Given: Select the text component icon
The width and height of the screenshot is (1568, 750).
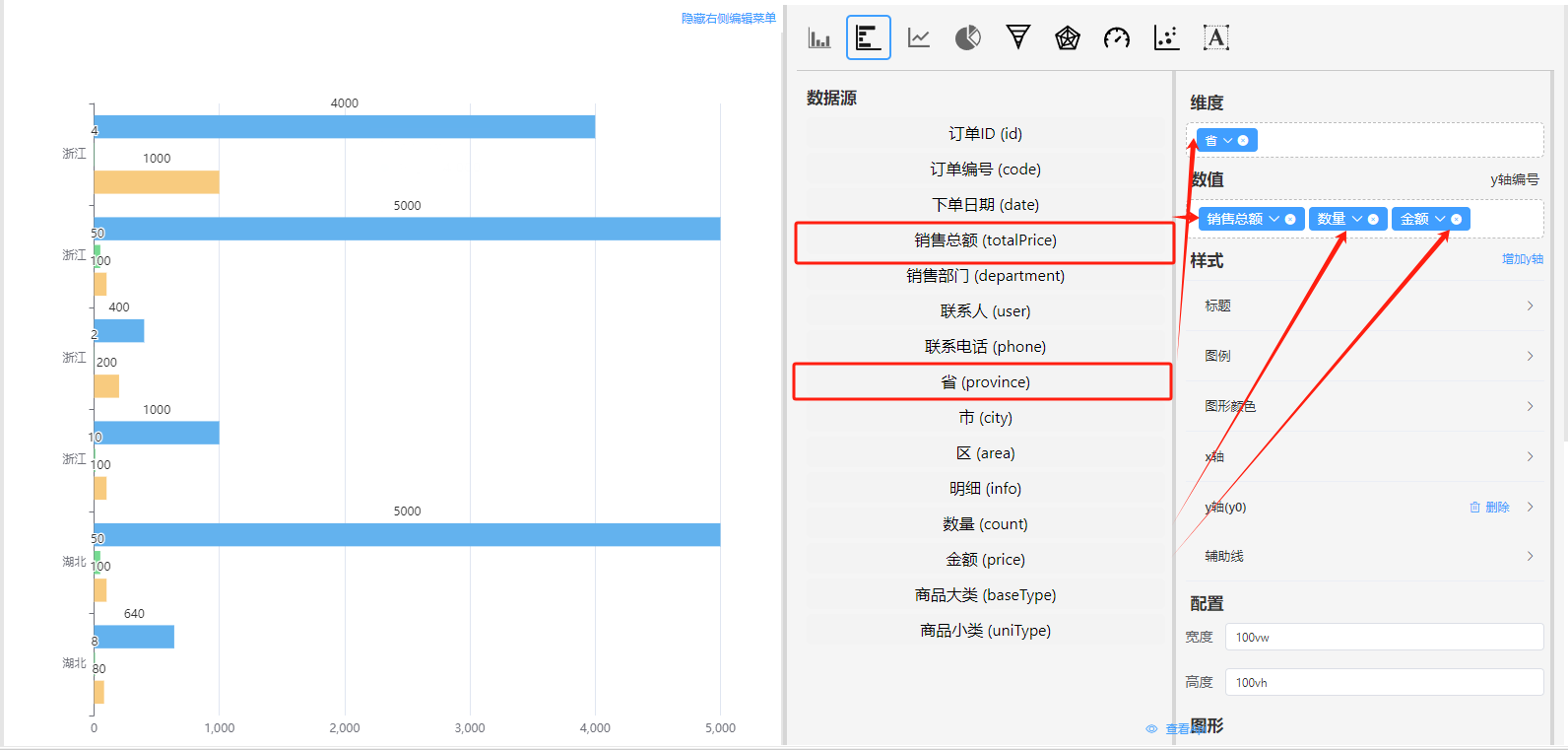Looking at the screenshot, I should point(1216,38).
